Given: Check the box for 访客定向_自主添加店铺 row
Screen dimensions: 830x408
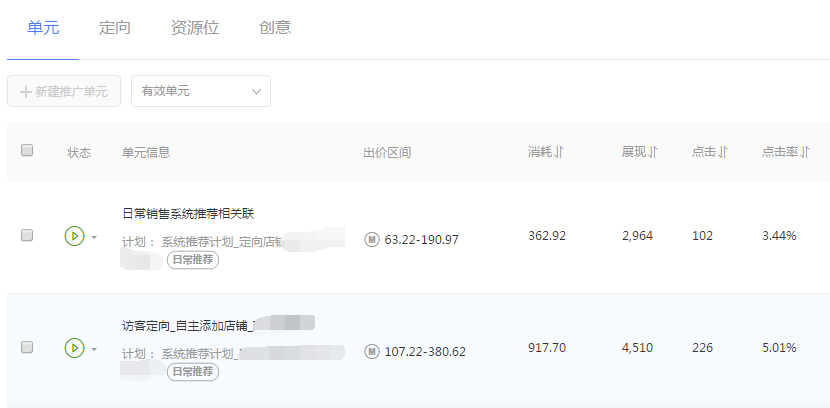Looking at the screenshot, I should click(27, 347).
